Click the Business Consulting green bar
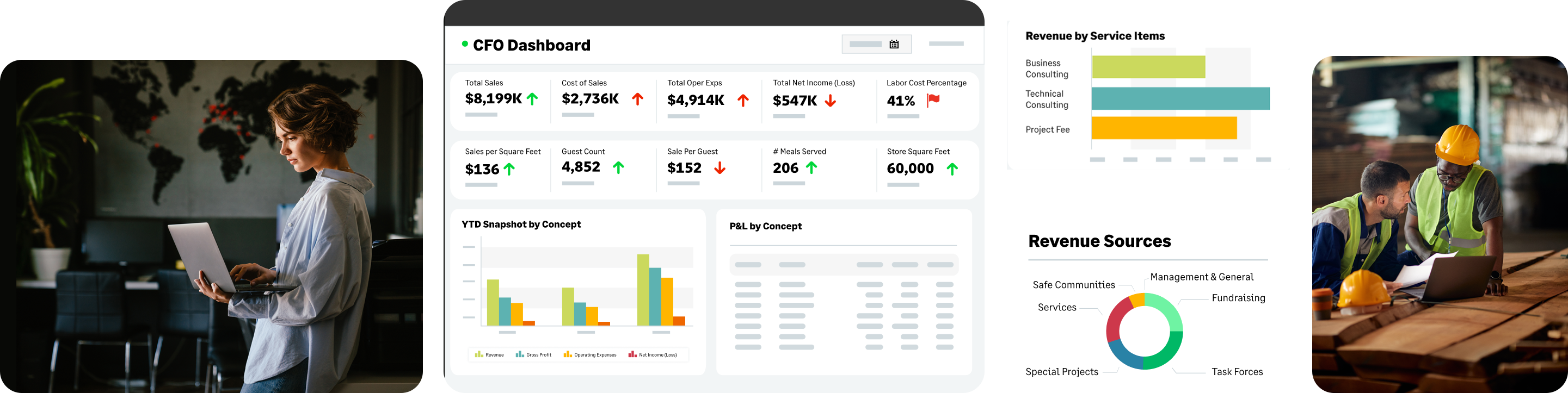 pos(1148,67)
